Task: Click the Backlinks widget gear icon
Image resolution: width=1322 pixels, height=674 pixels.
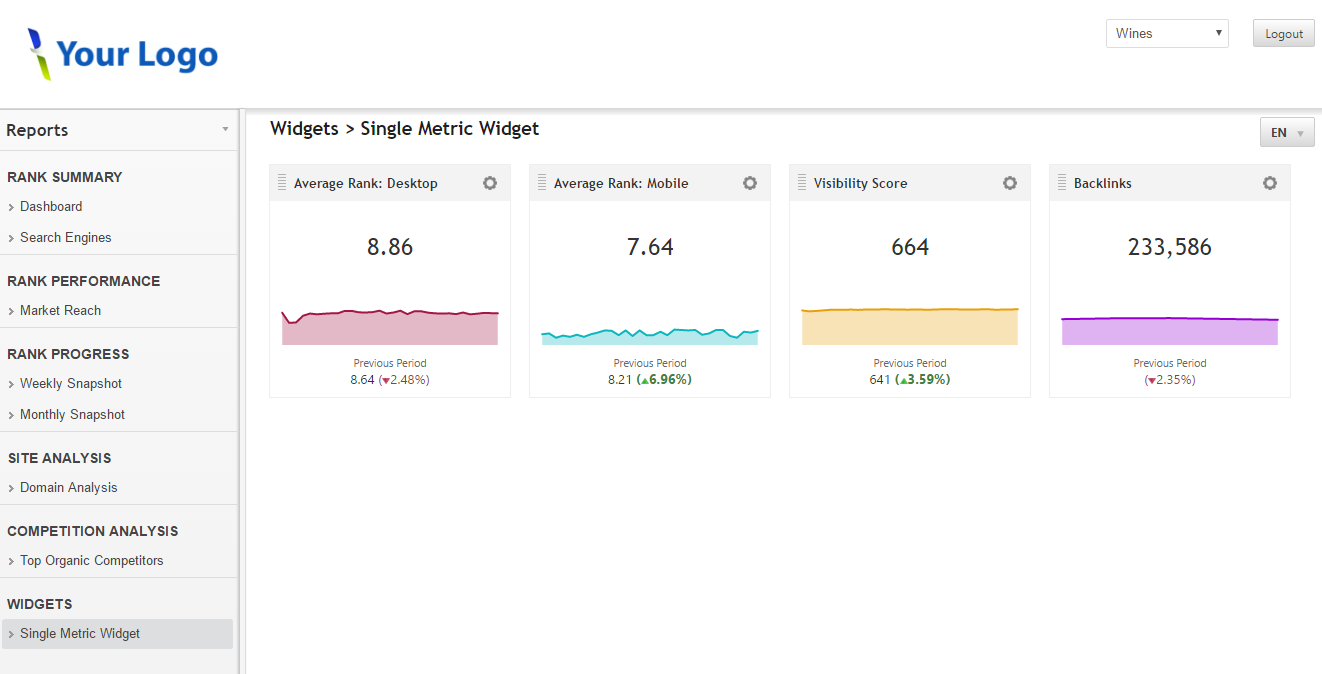Action: coord(1270,183)
